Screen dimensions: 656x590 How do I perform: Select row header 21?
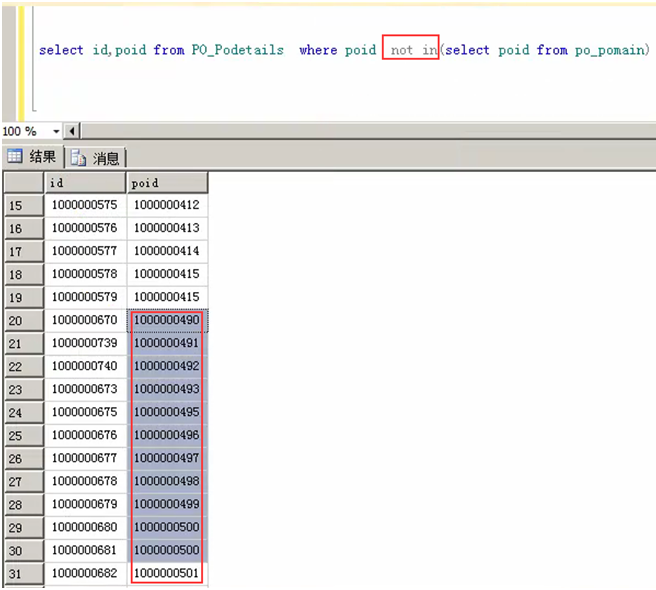click(24, 344)
